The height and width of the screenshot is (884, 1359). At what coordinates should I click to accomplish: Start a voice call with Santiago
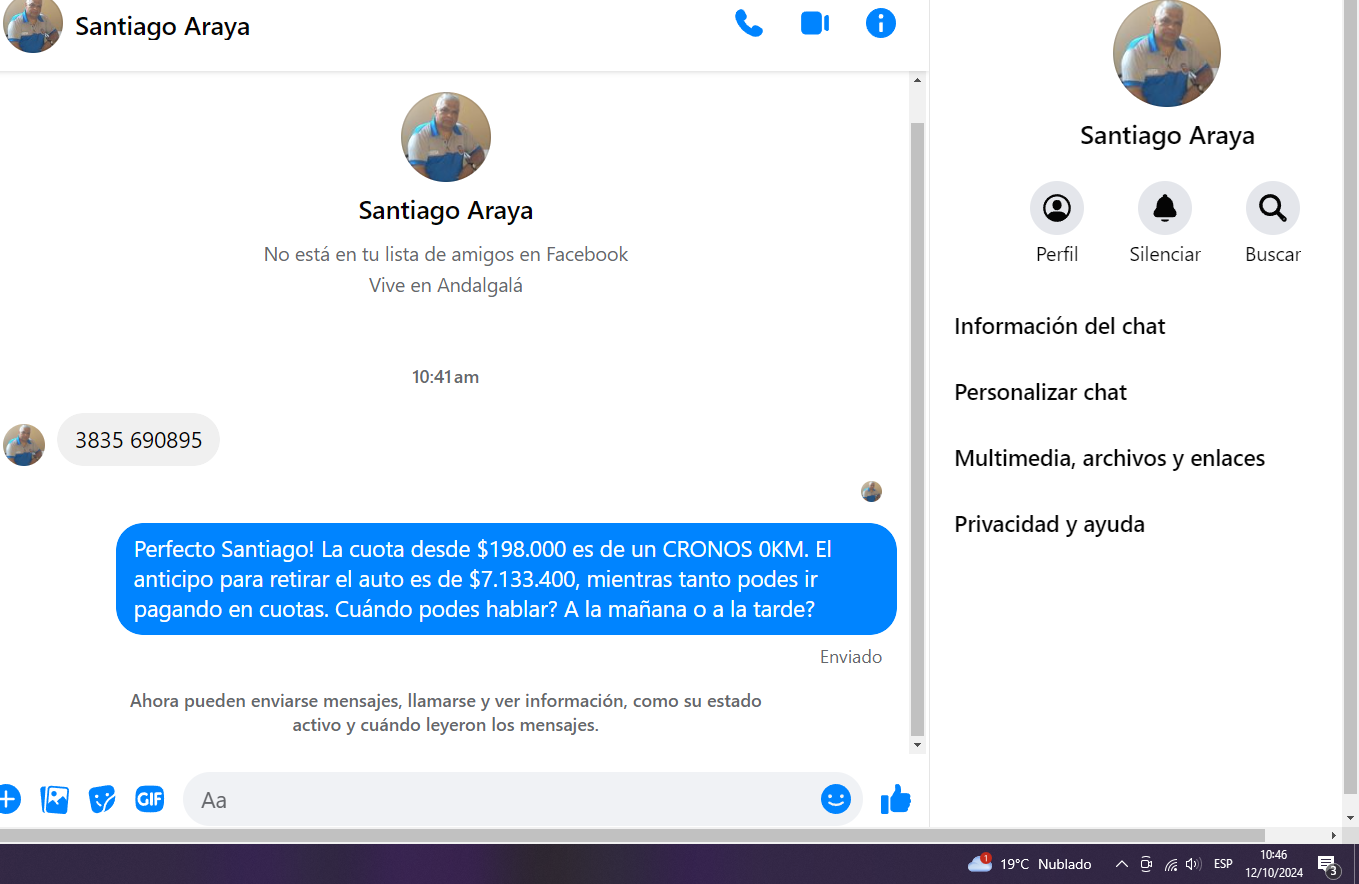[x=748, y=23]
